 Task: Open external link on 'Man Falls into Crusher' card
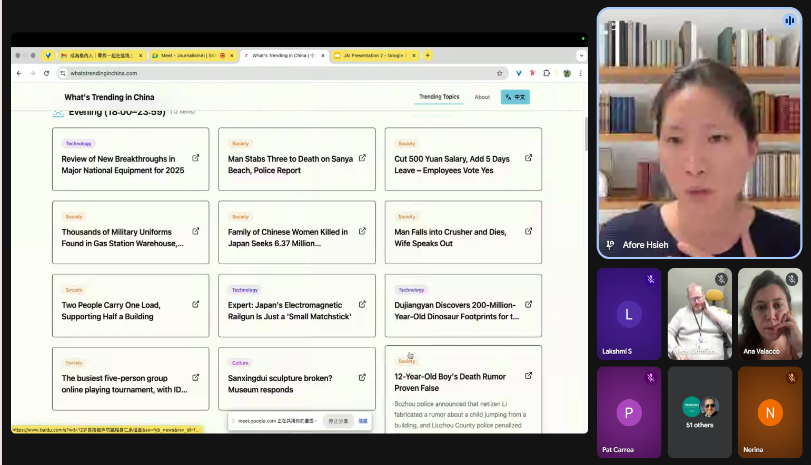point(528,231)
